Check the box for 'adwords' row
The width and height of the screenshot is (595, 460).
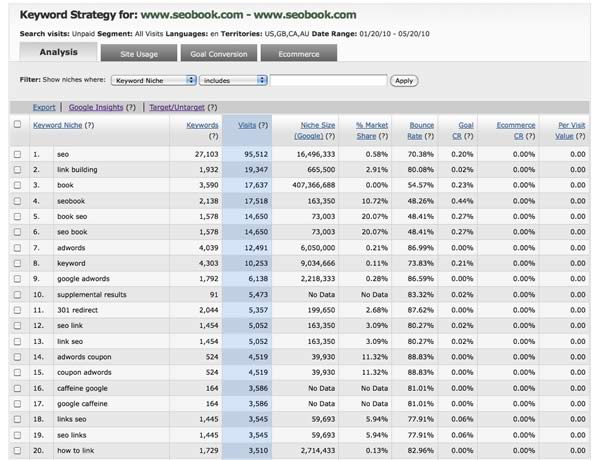click(x=17, y=248)
